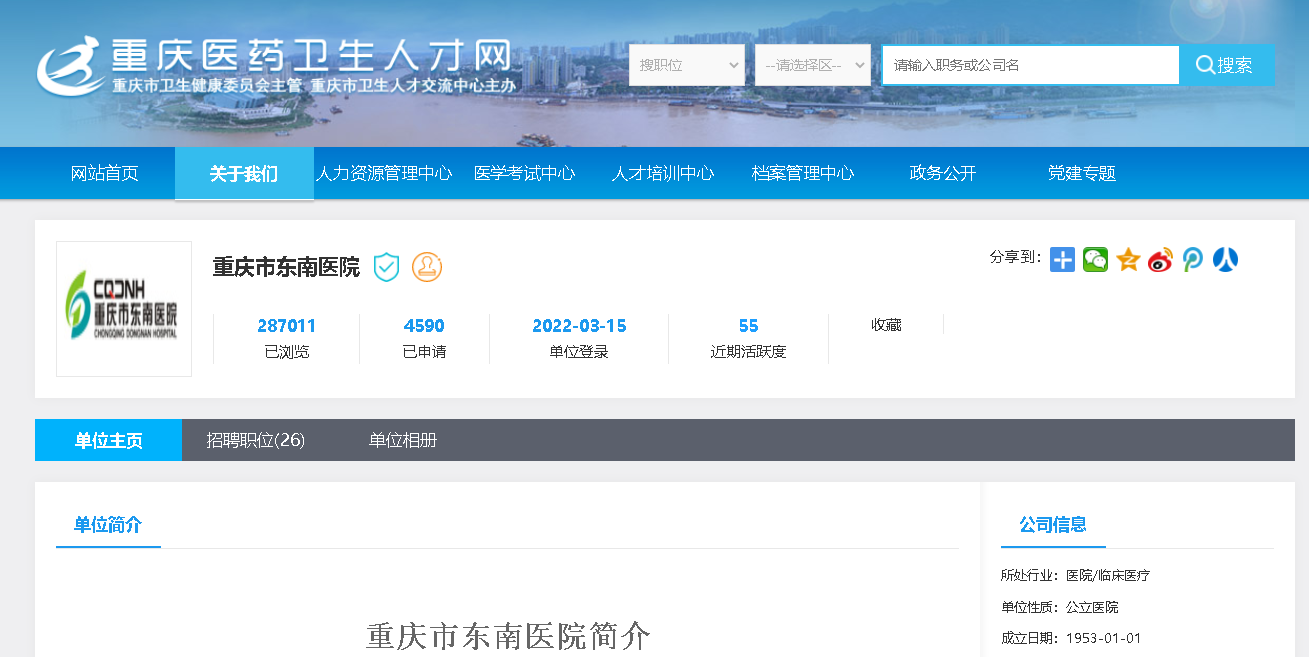
Task: Switch to 招聘职位(26) tab
Action: tap(255, 441)
